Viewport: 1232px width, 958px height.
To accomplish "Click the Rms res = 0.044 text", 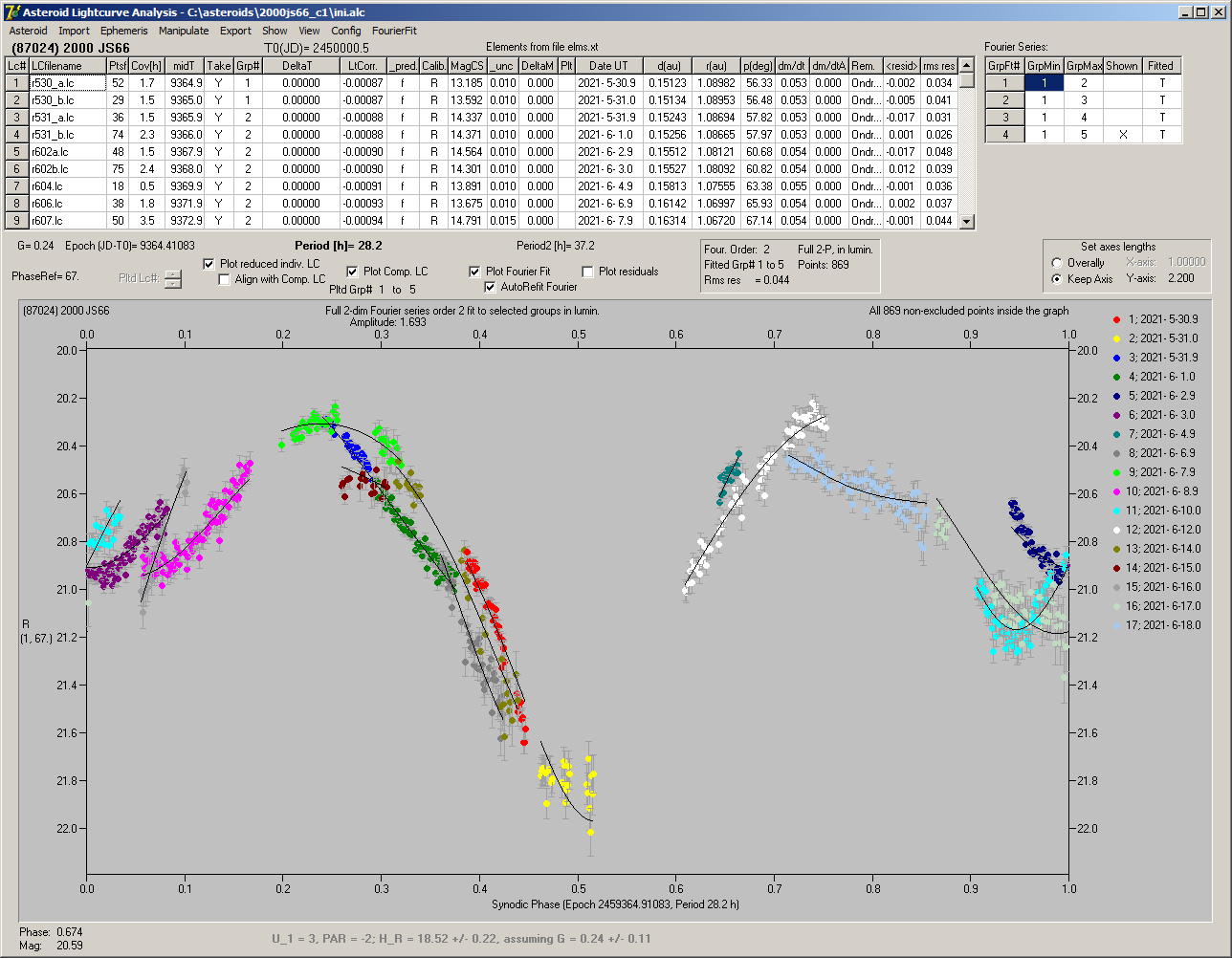I will (x=746, y=280).
